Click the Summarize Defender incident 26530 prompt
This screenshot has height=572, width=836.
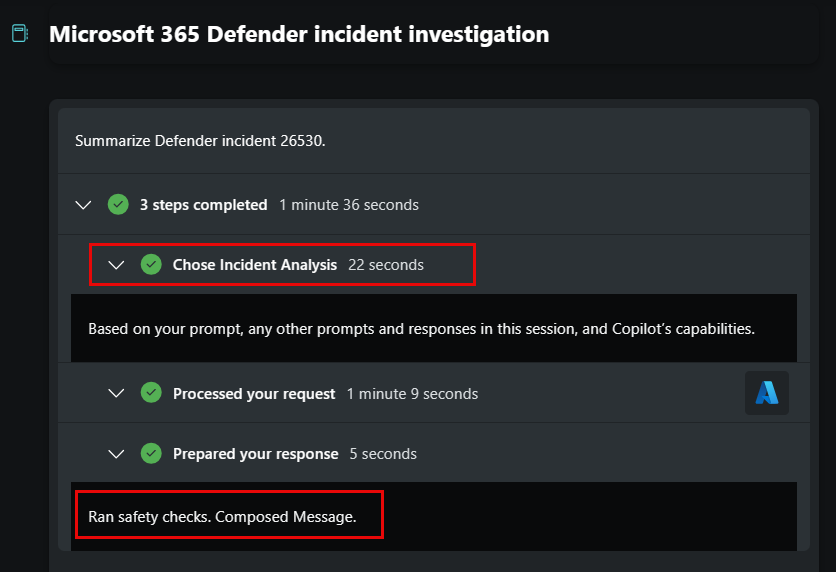tap(200, 141)
